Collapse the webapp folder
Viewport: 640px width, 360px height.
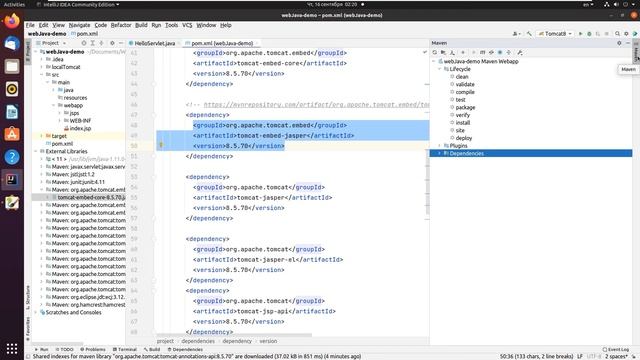(x=53, y=105)
